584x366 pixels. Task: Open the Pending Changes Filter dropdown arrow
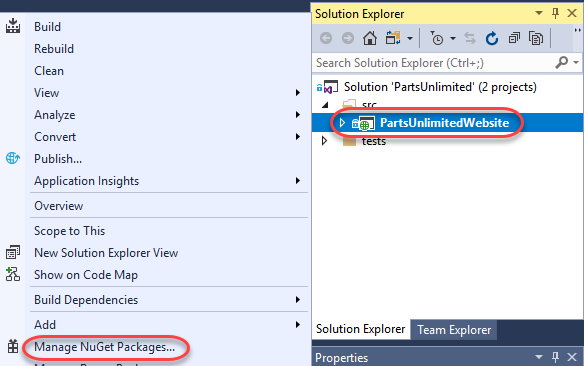[x=453, y=38]
